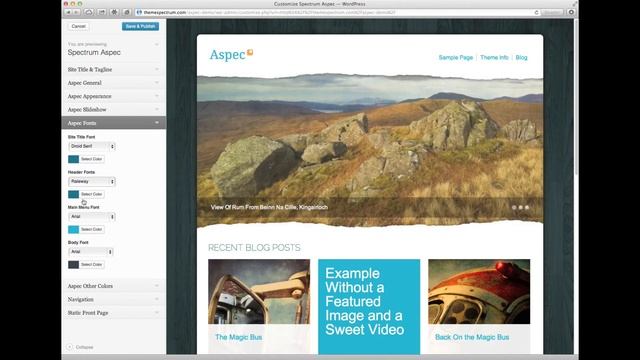This screenshot has width=640, height=360.
Task: Open the Site Title Font dropdown
Action: [92, 146]
